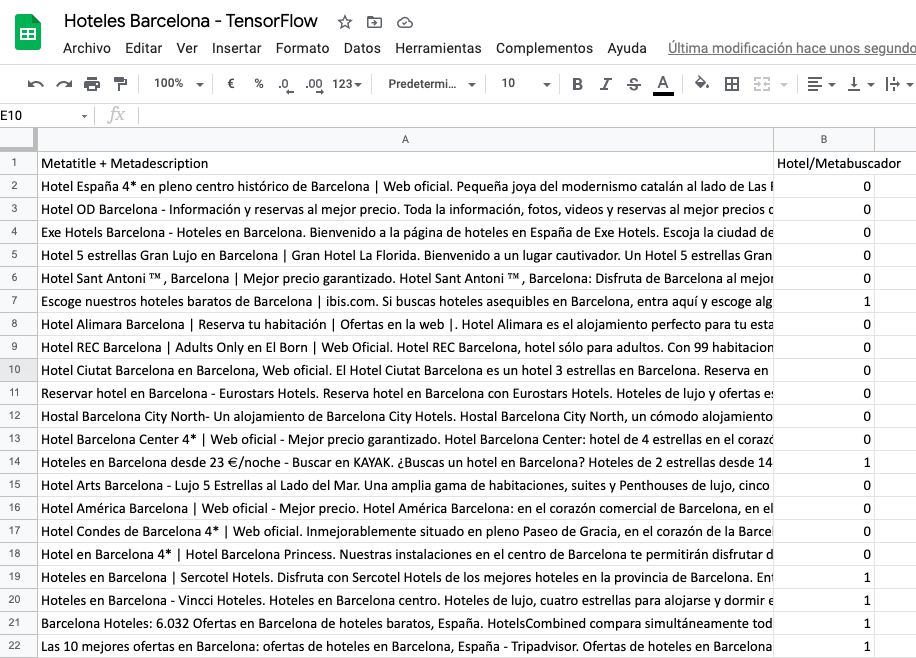This screenshot has width=916, height=658.
Task: Rename the Hoteles Barcelona - TensorFlow title
Action: [190, 21]
